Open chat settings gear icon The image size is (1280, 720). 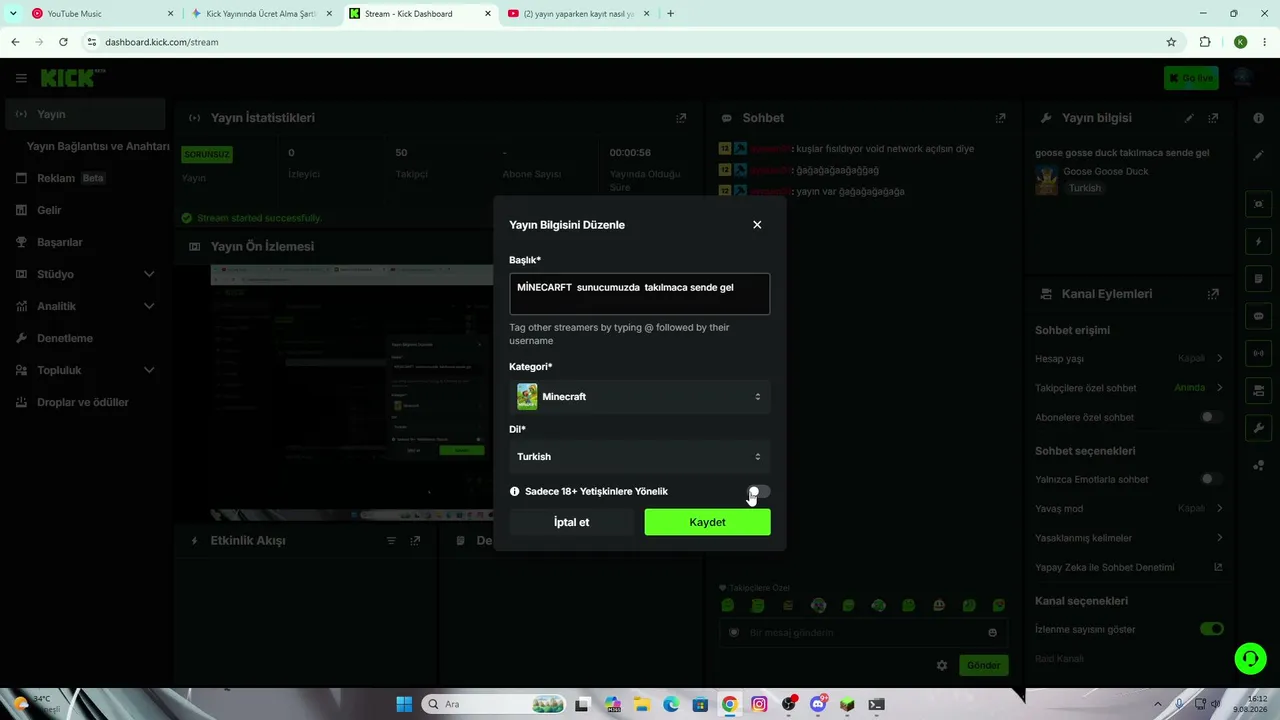click(x=941, y=665)
